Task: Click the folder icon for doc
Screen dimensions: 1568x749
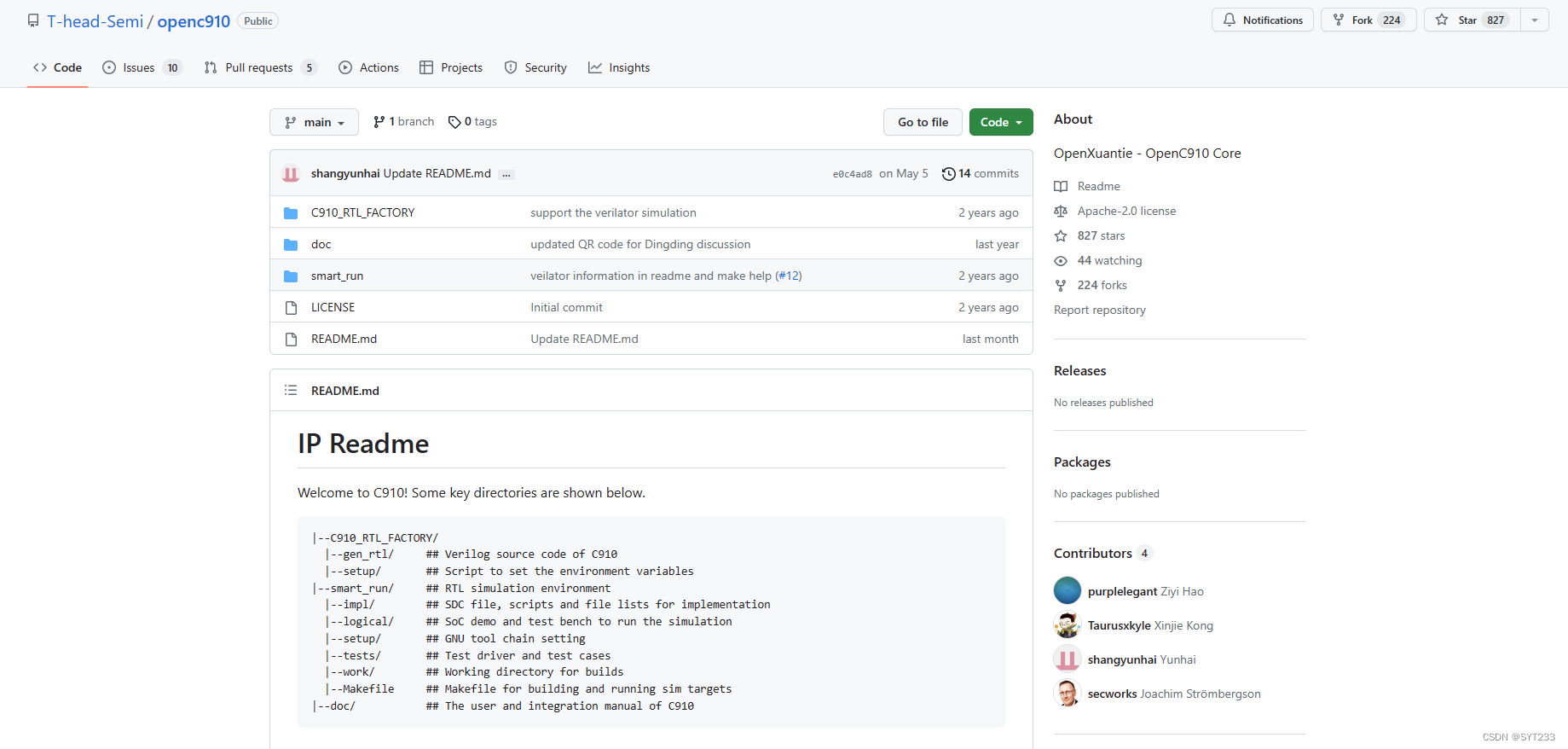Action: 291,245
